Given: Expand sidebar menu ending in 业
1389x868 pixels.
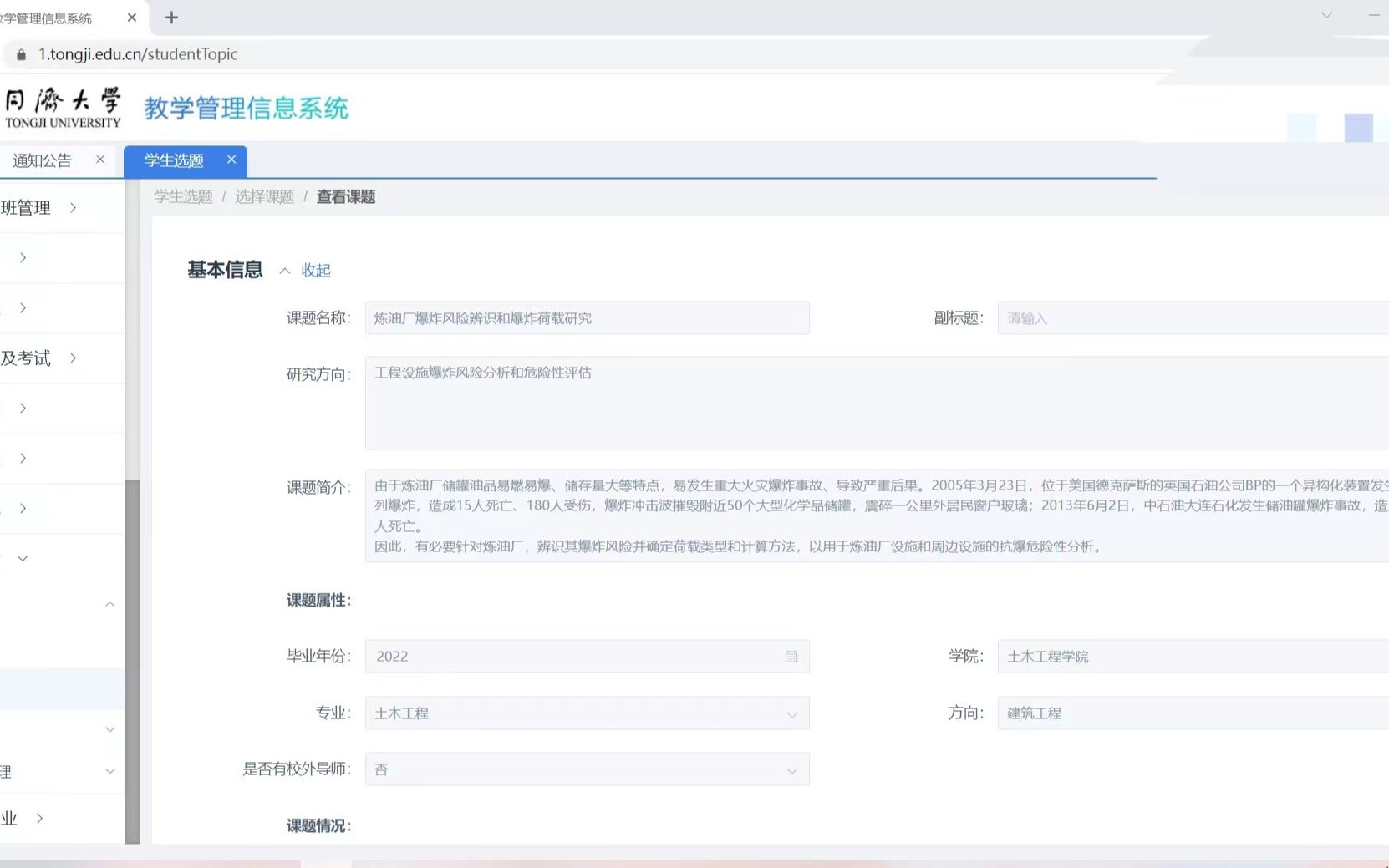Looking at the screenshot, I should click(62, 819).
